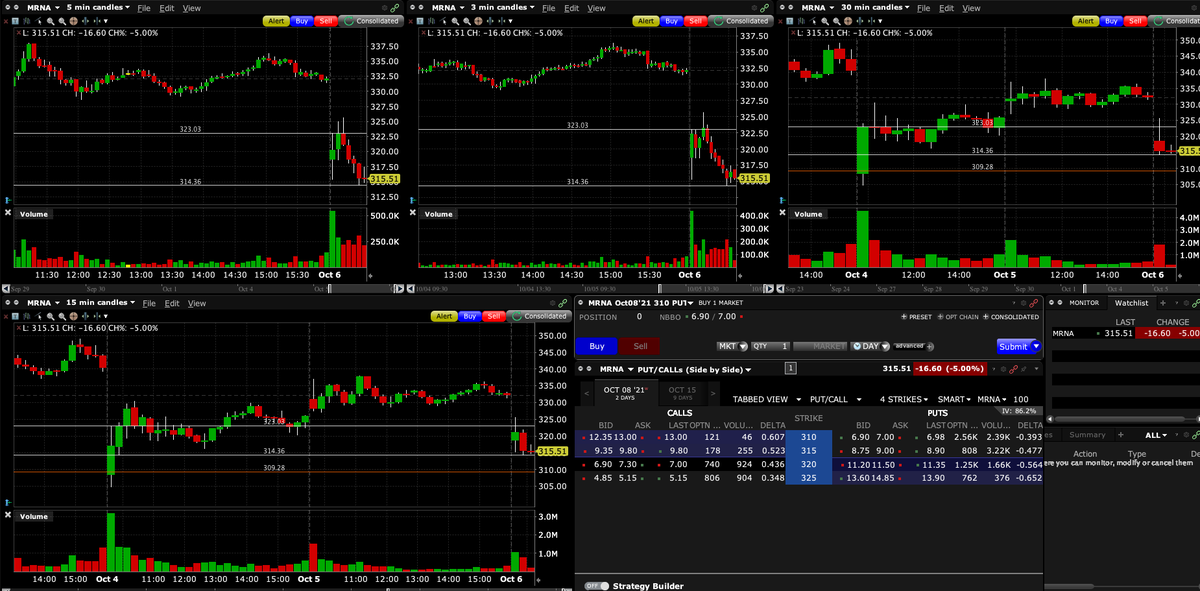This screenshot has height=591, width=1200.
Task: Close the price legend in 5 min chart
Action: [19, 33]
